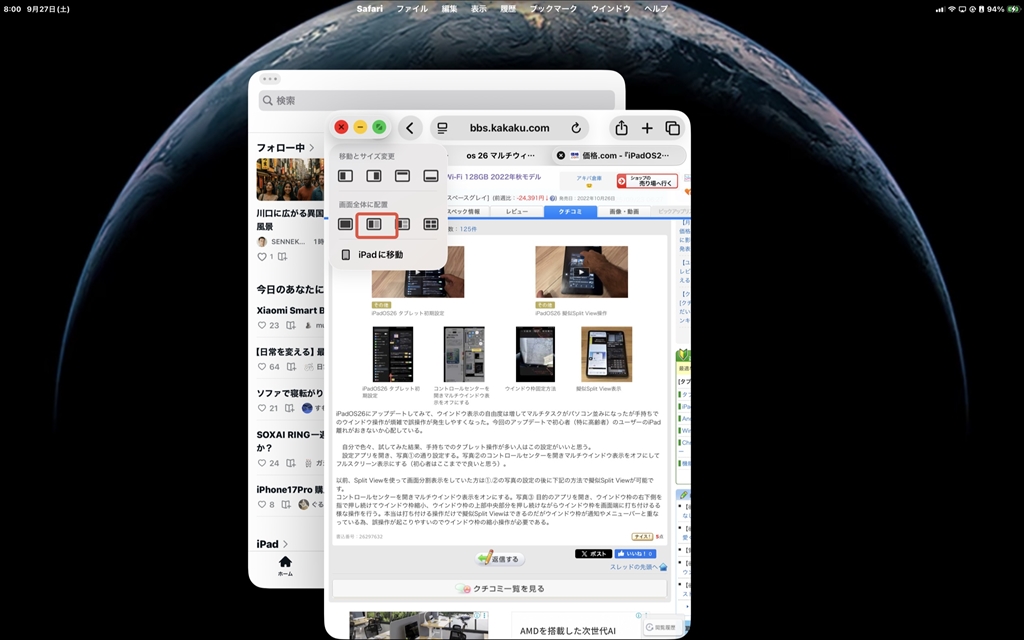Select the 価格.com - 『iPadOS2… tab
Viewport: 1024px width, 640px height.
pyautogui.click(x=618, y=155)
